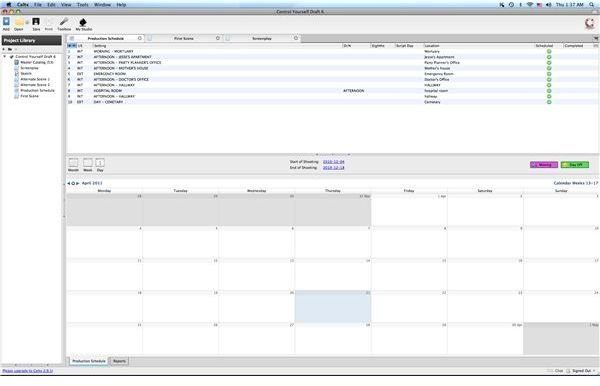Open the Reports bottom tab
600x386 pixels.
click(x=119, y=361)
